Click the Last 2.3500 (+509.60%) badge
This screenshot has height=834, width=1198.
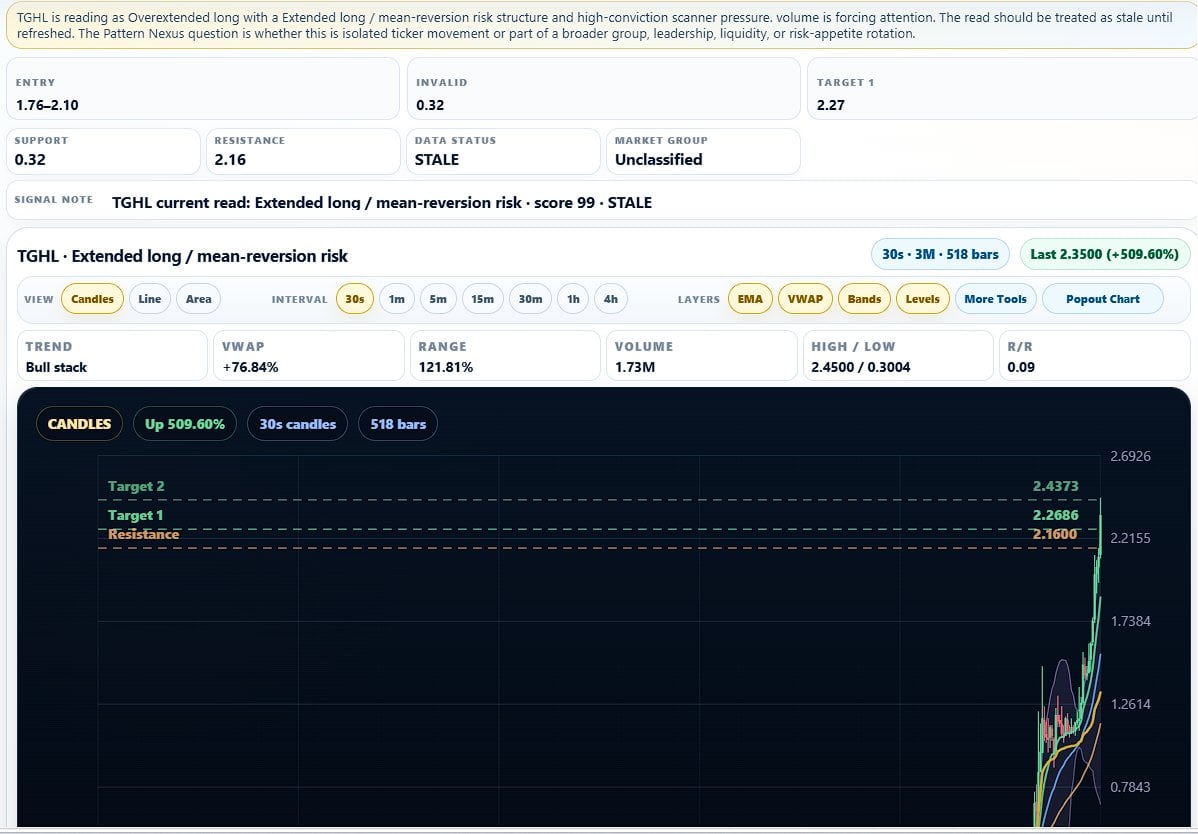(1105, 254)
